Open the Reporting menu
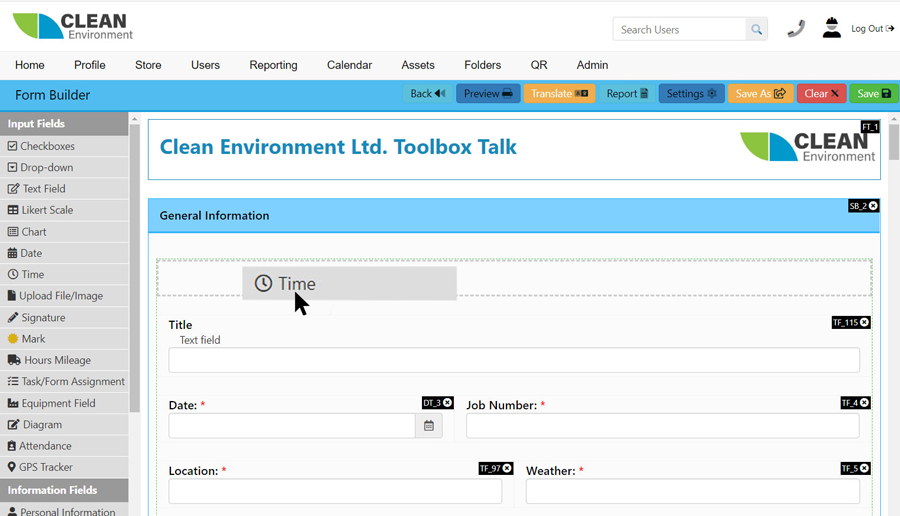This screenshot has height=516, width=900. (x=273, y=65)
